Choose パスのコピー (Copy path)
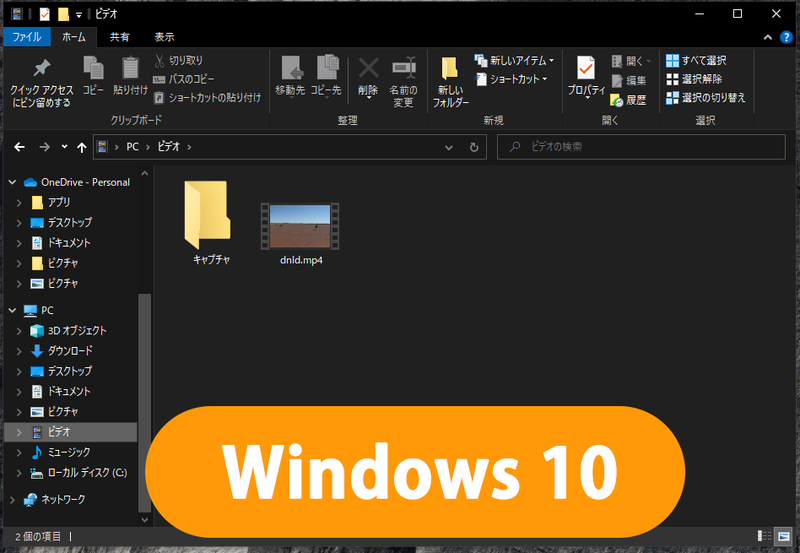Image resolution: width=800 pixels, height=553 pixels. coord(184,79)
